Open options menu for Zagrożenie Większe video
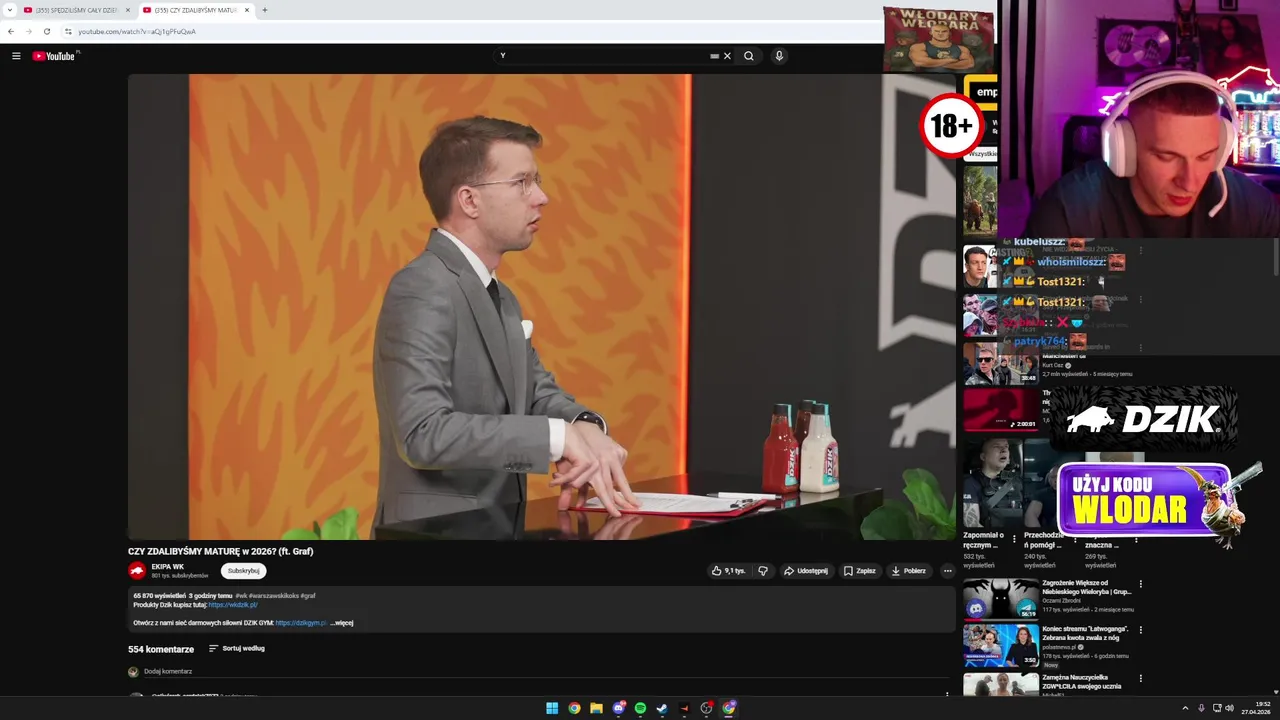 click(1140, 584)
